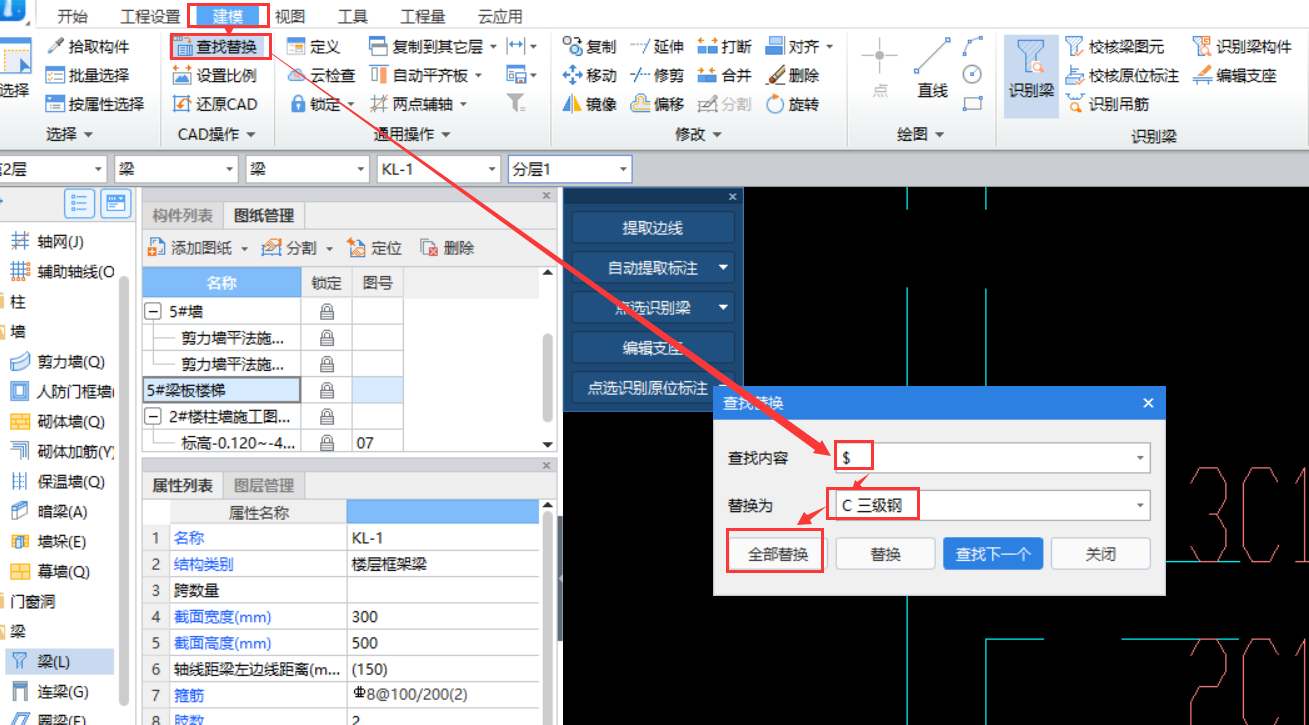Viewport: 1309px width, 725px height.
Task: Click the 替换 button in dialog
Action: (x=885, y=554)
